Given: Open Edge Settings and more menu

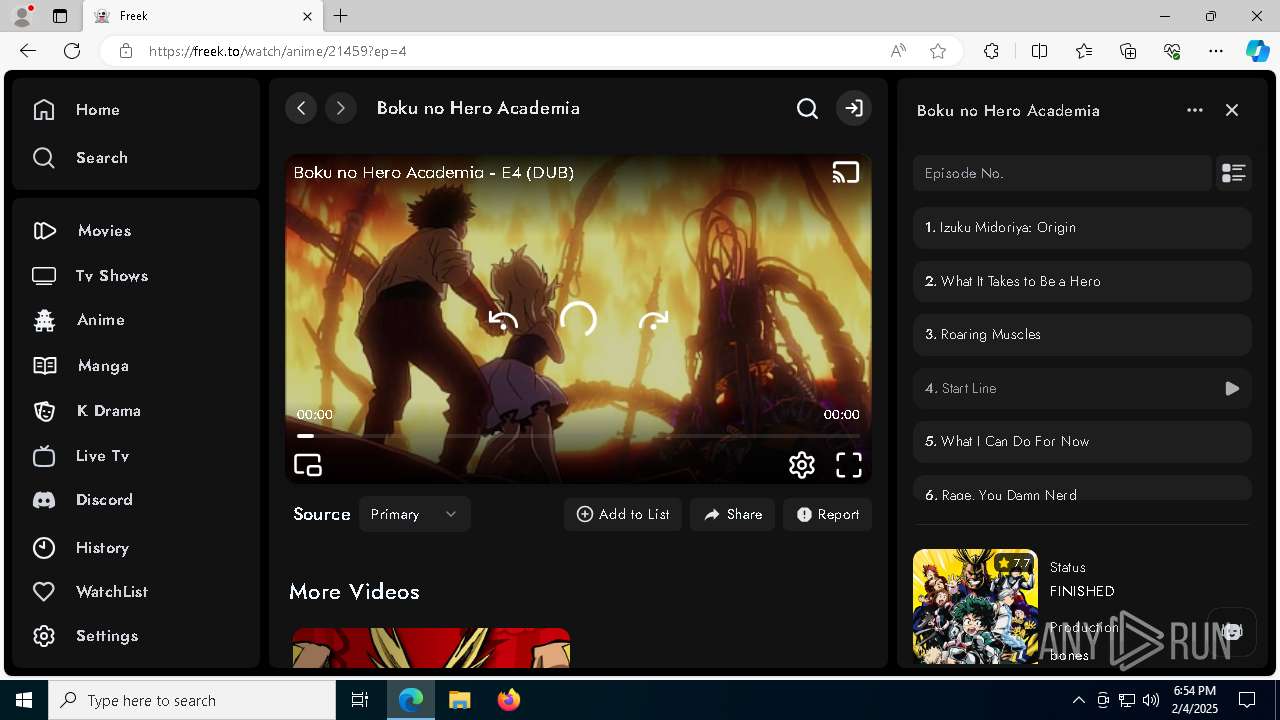Looking at the screenshot, I should click(1216, 51).
